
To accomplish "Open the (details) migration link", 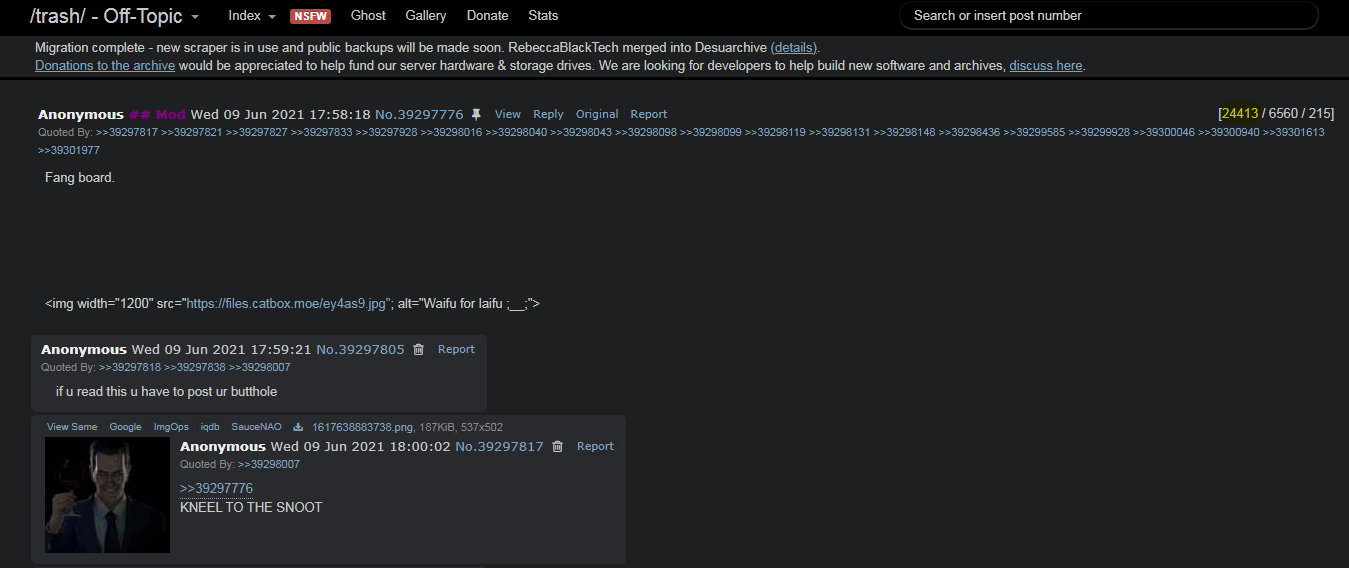I will coord(795,48).
